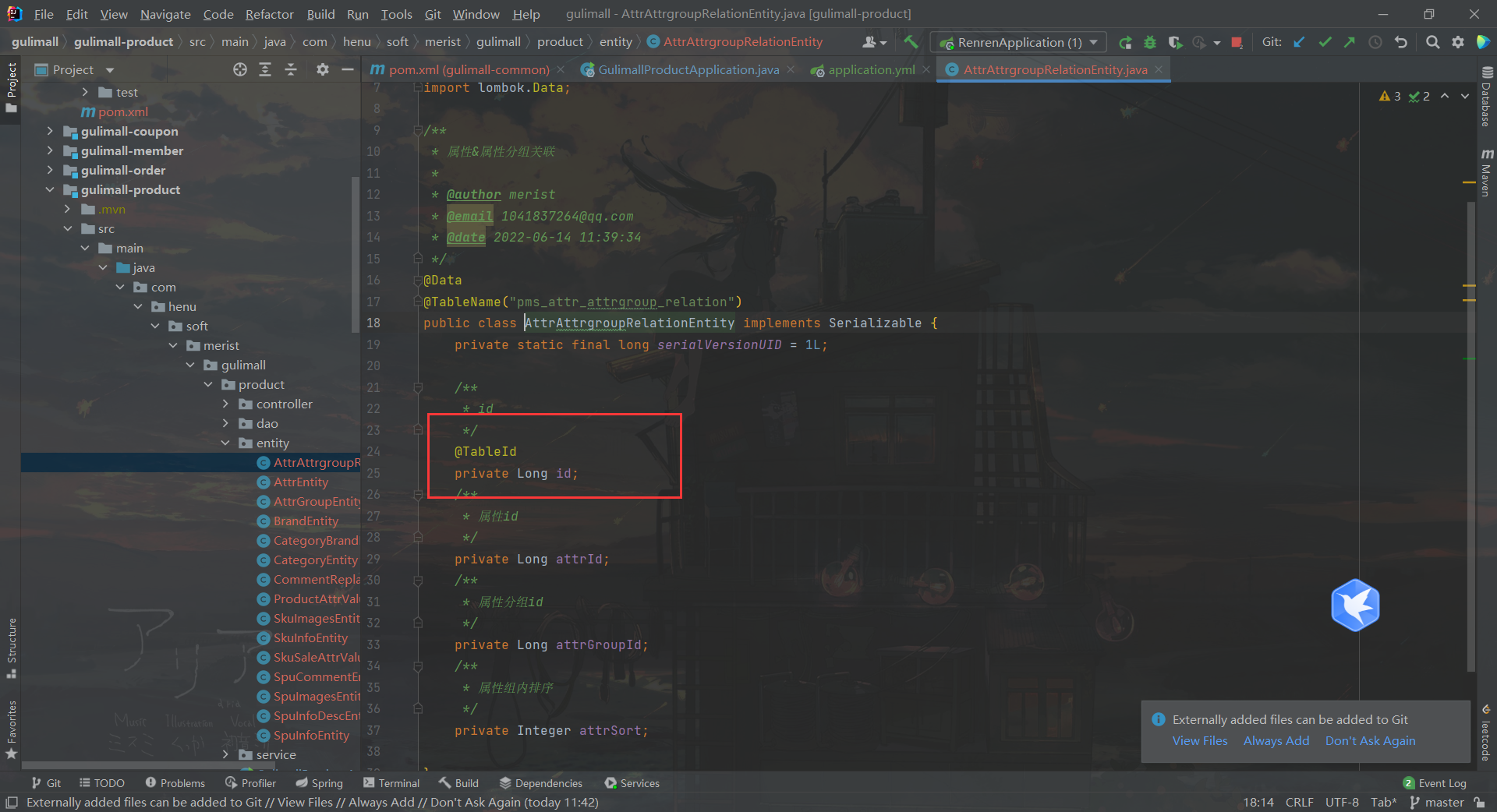
Task: Expand the gulimall-member module
Action: (x=50, y=150)
